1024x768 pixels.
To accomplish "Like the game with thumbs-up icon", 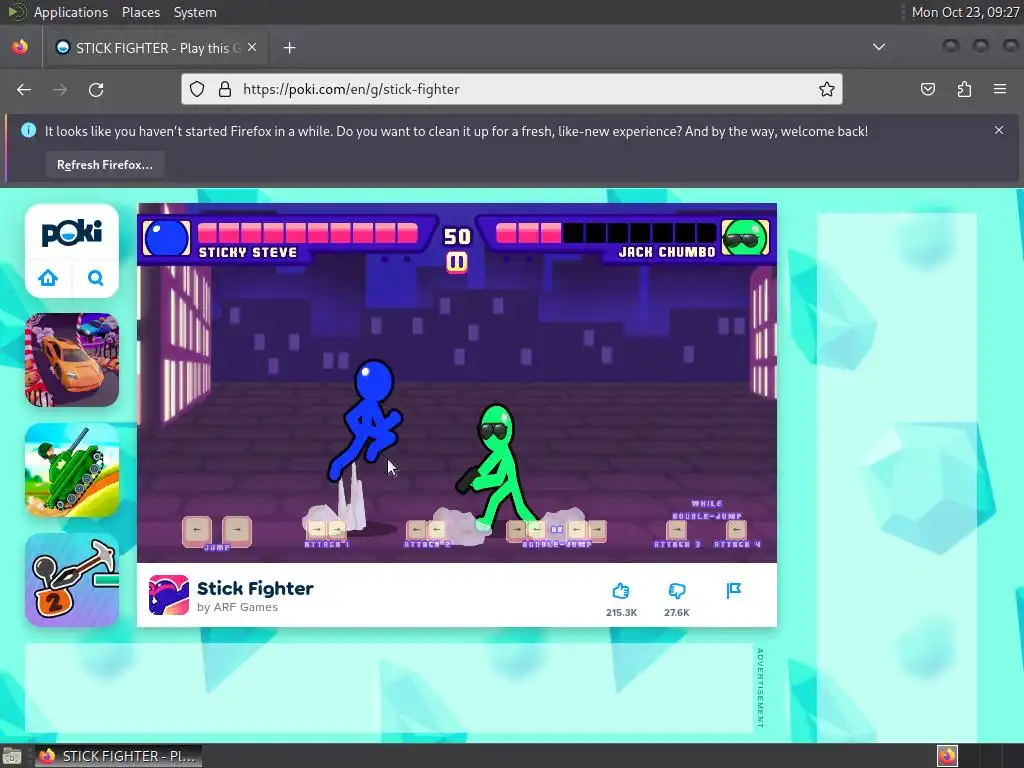I will [620, 591].
